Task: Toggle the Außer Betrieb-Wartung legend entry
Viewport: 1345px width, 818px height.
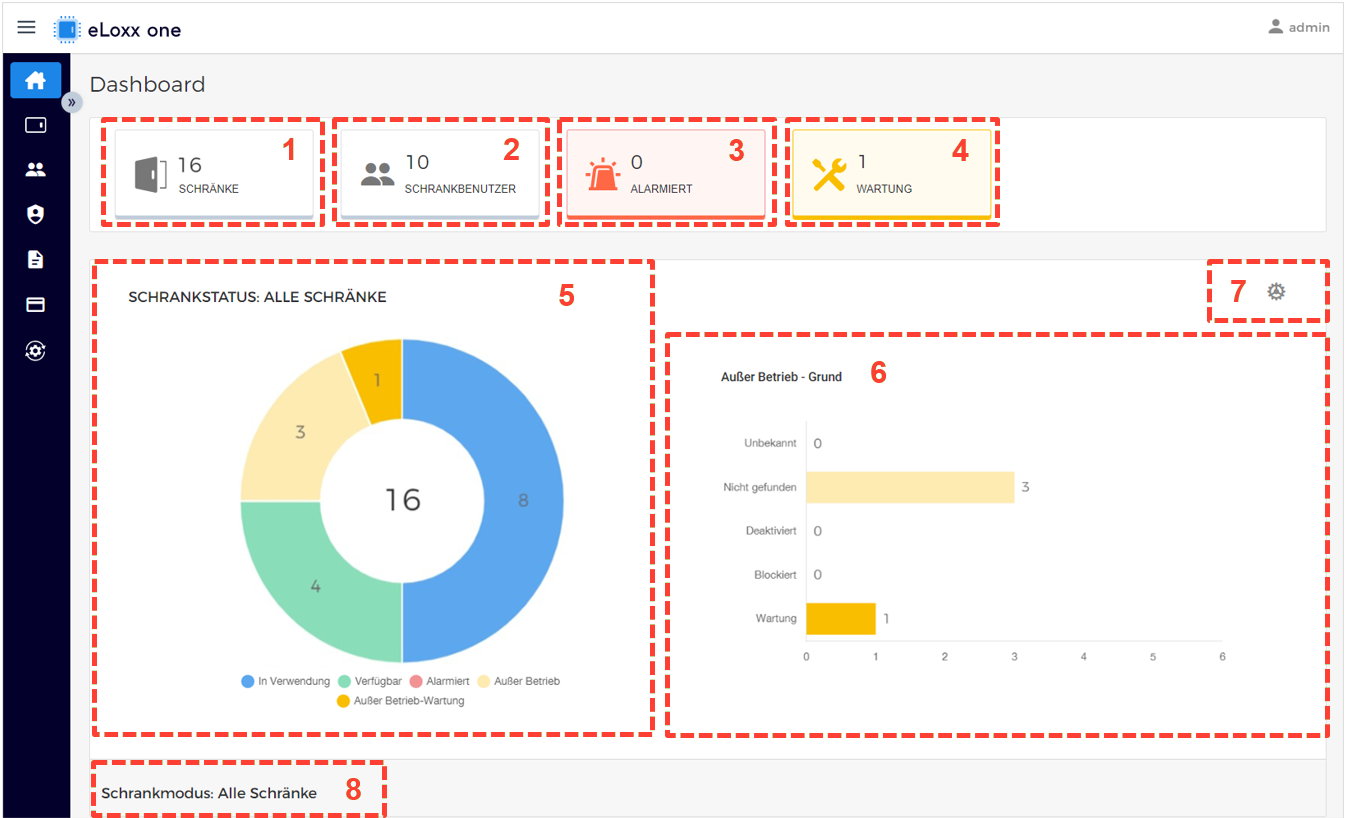Action: coord(401,700)
